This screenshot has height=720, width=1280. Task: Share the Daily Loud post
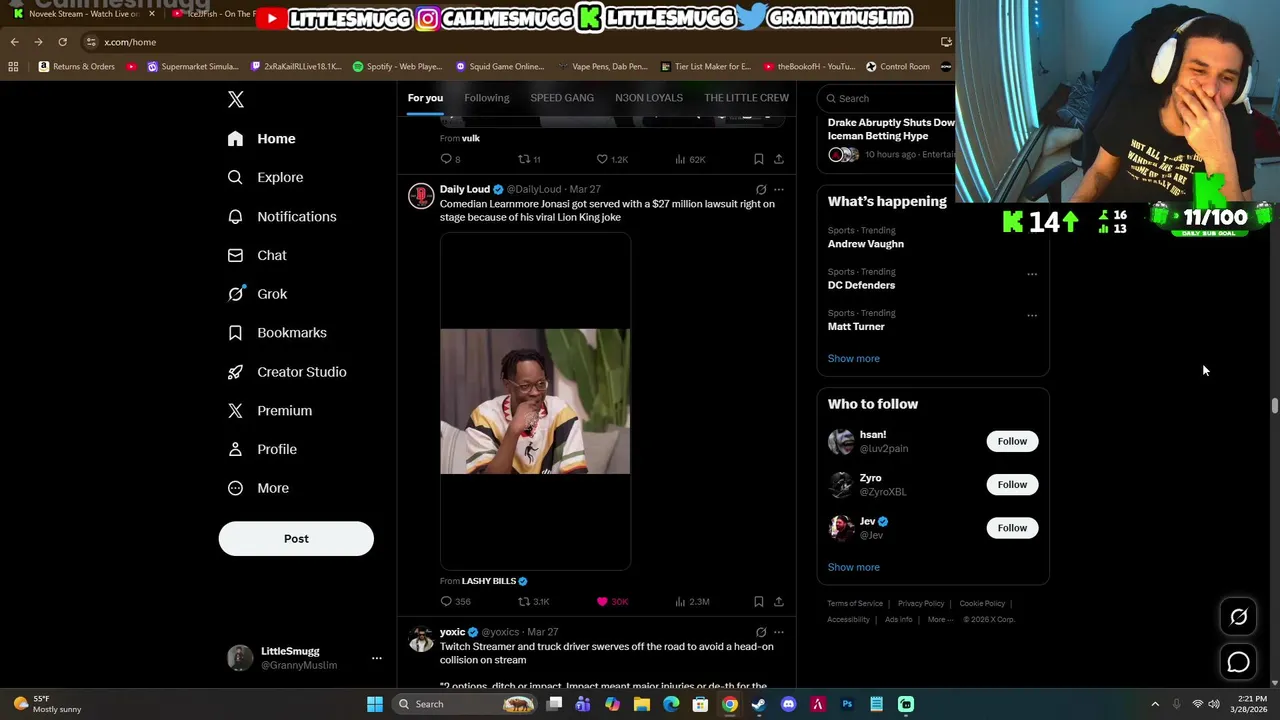point(779,602)
